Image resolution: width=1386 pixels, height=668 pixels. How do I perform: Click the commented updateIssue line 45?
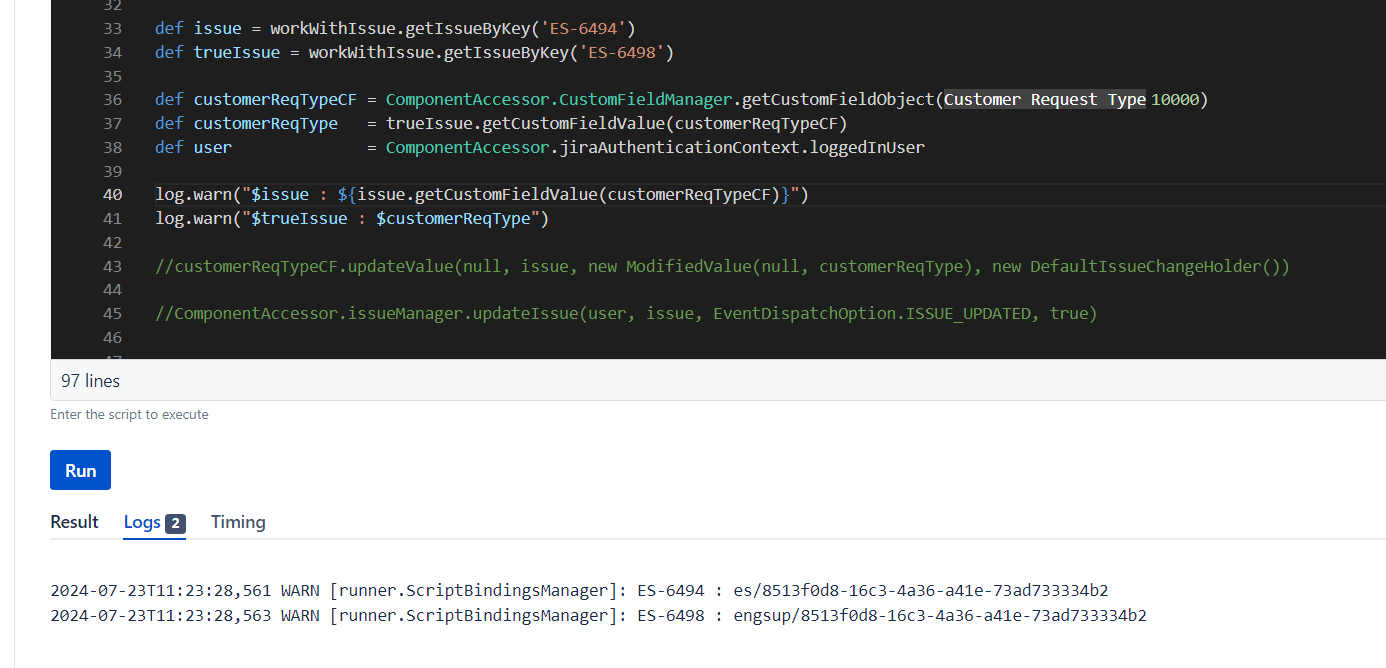coord(626,313)
